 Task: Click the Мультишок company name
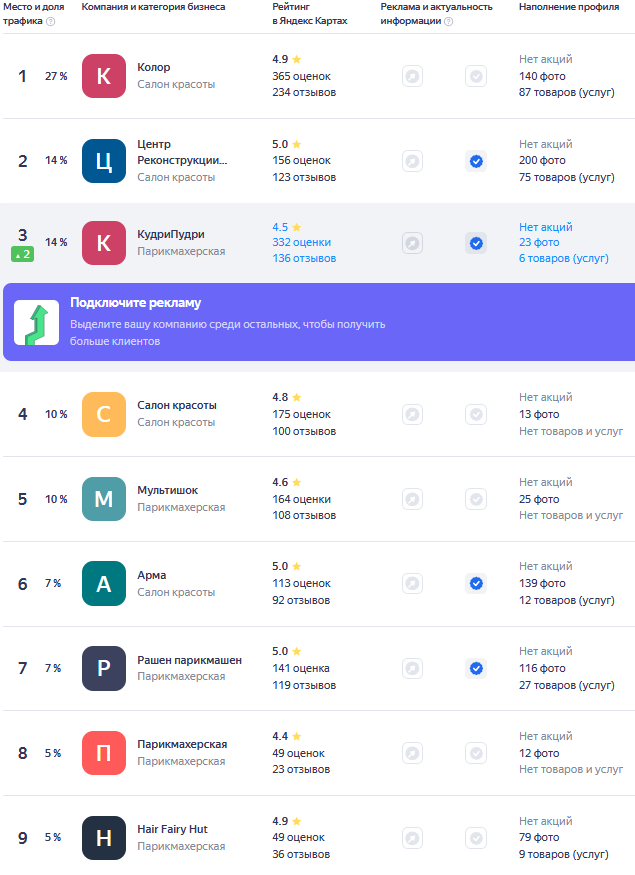pos(167,490)
